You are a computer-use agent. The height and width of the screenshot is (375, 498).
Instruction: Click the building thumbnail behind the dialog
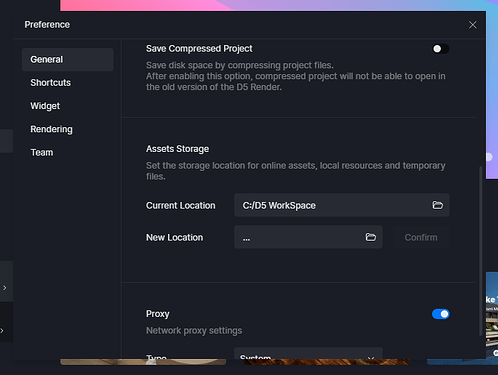coord(492,317)
